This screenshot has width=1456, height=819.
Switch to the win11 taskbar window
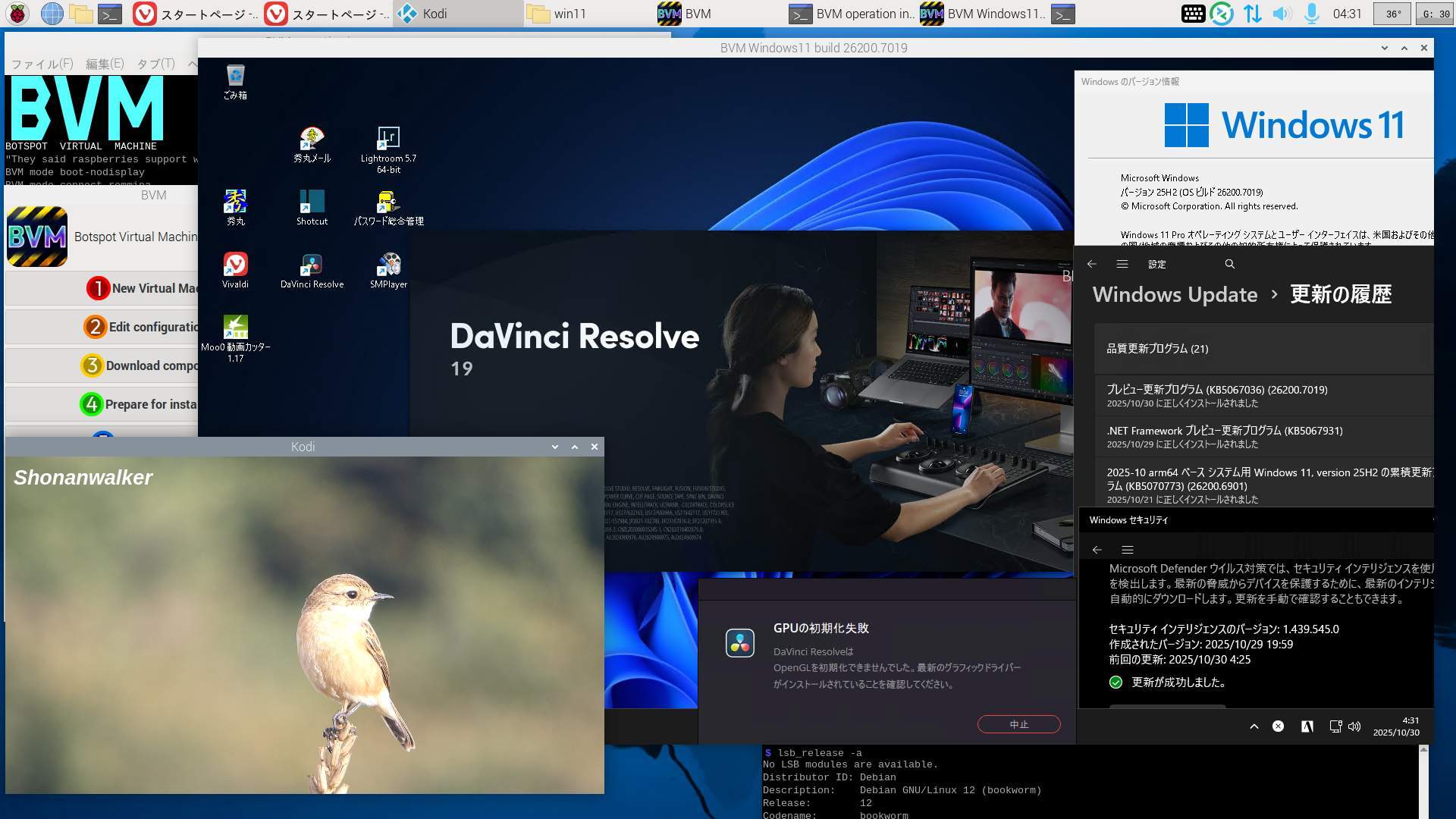click(557, 14)
